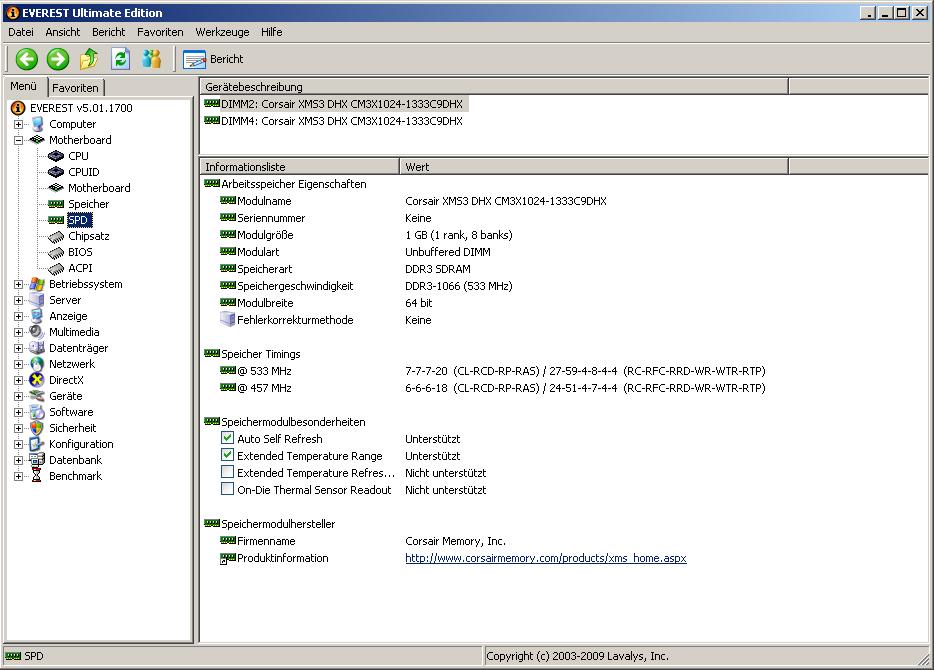Switch to the Menü tab
The image size is (934, 670).
(x=24, y=86)
